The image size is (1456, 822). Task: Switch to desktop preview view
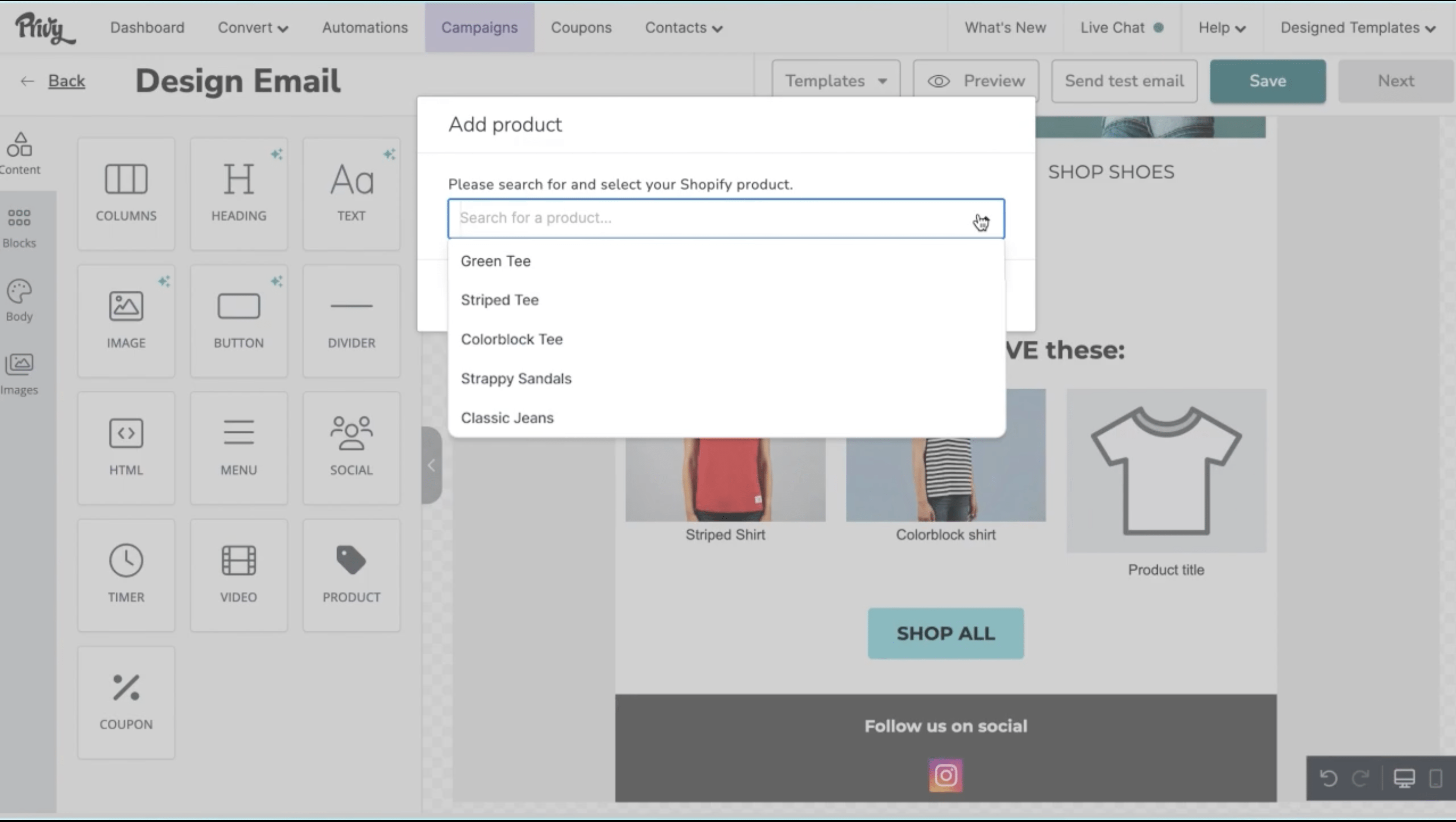point(1404,779)
